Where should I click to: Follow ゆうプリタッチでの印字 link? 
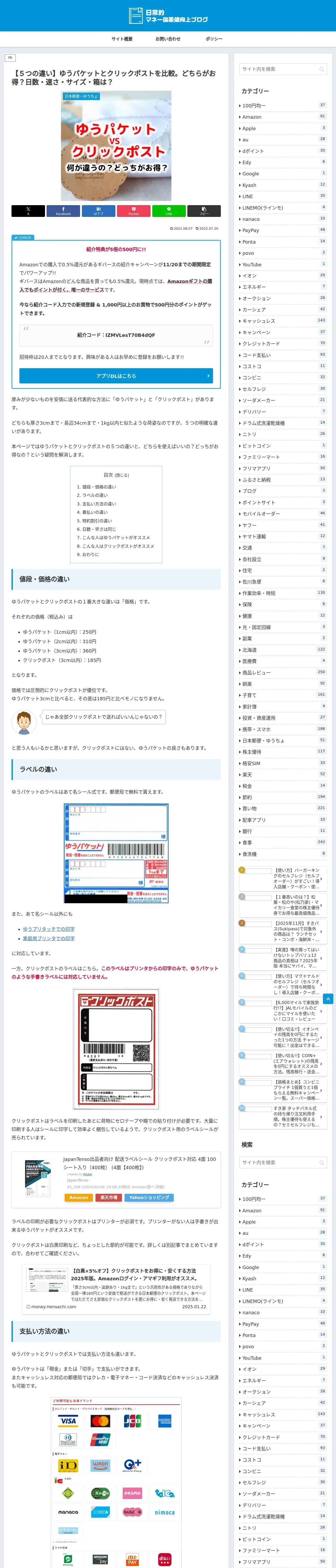tap(49, 929)
